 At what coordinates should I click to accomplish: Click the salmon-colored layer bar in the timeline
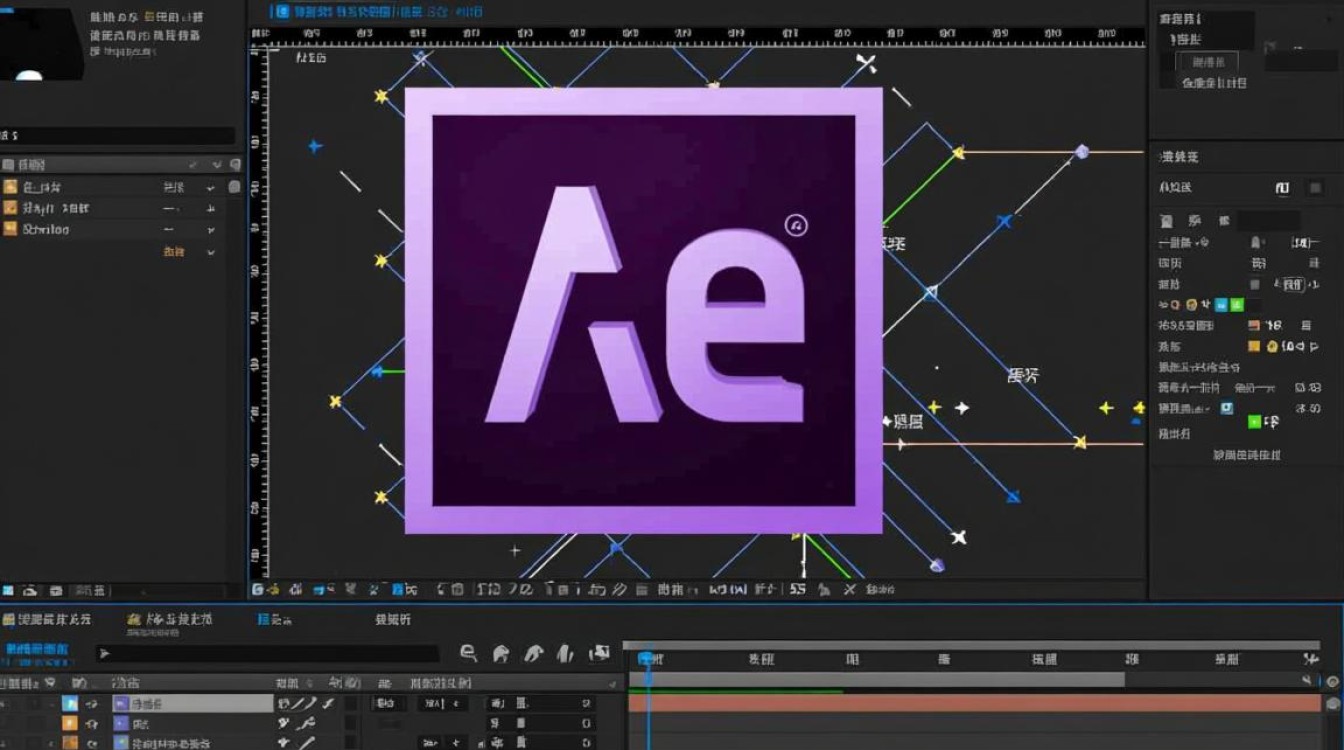(x=974, y=703)
